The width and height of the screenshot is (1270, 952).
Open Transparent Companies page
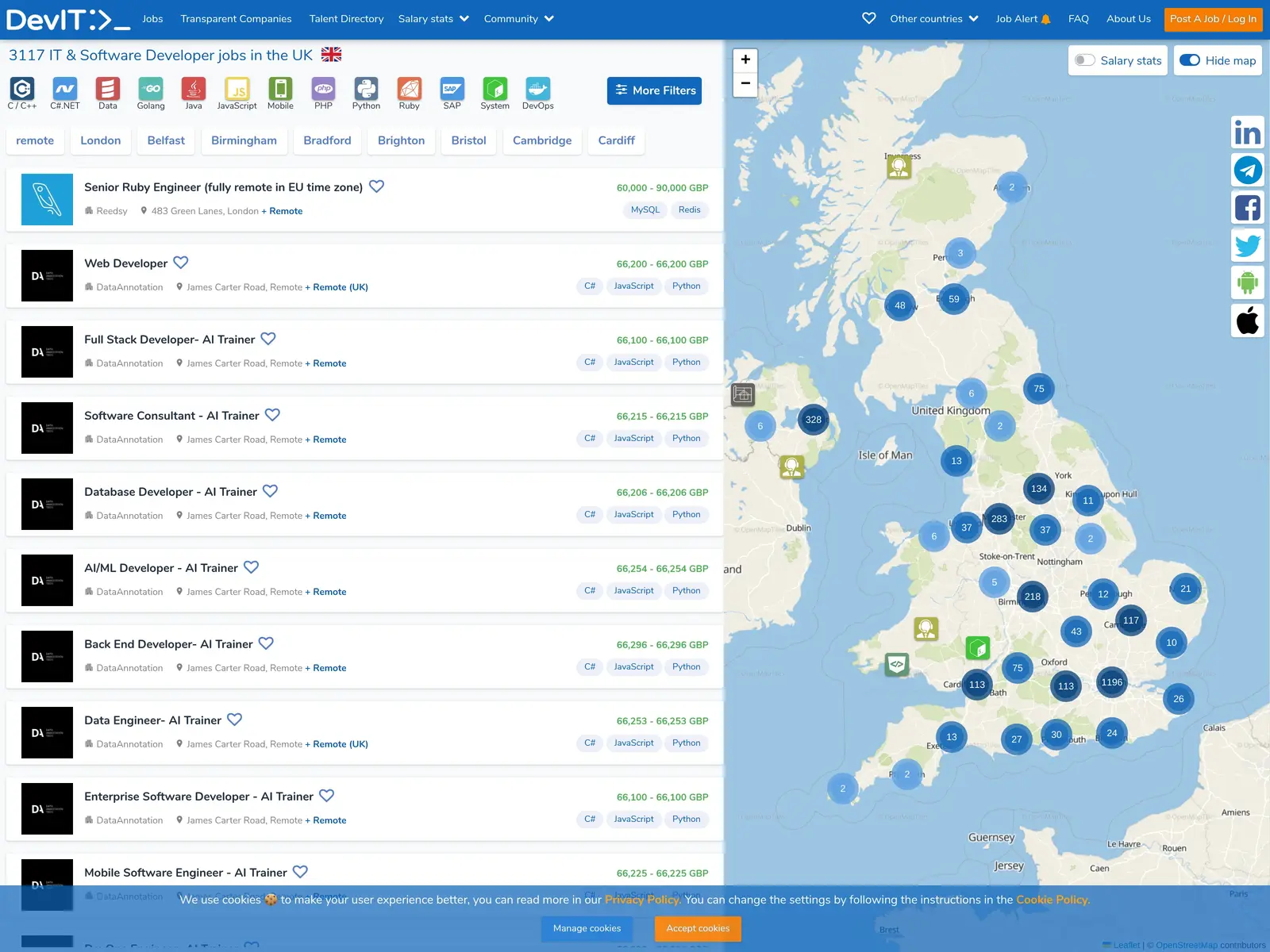[236, 18]
